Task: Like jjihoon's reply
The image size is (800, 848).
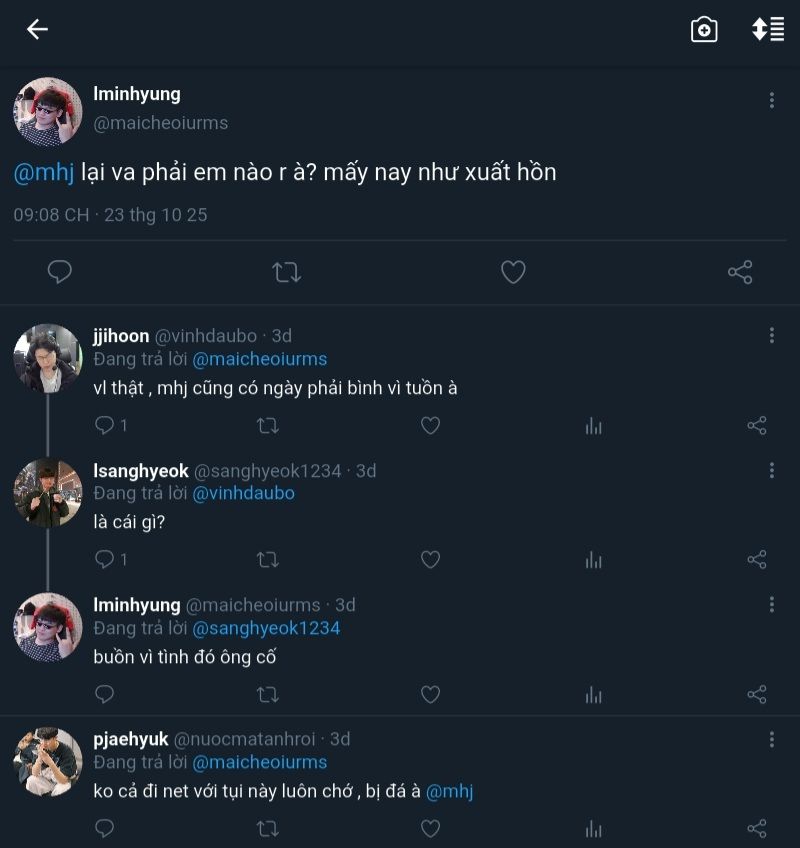Action: (x=430, y=426)
